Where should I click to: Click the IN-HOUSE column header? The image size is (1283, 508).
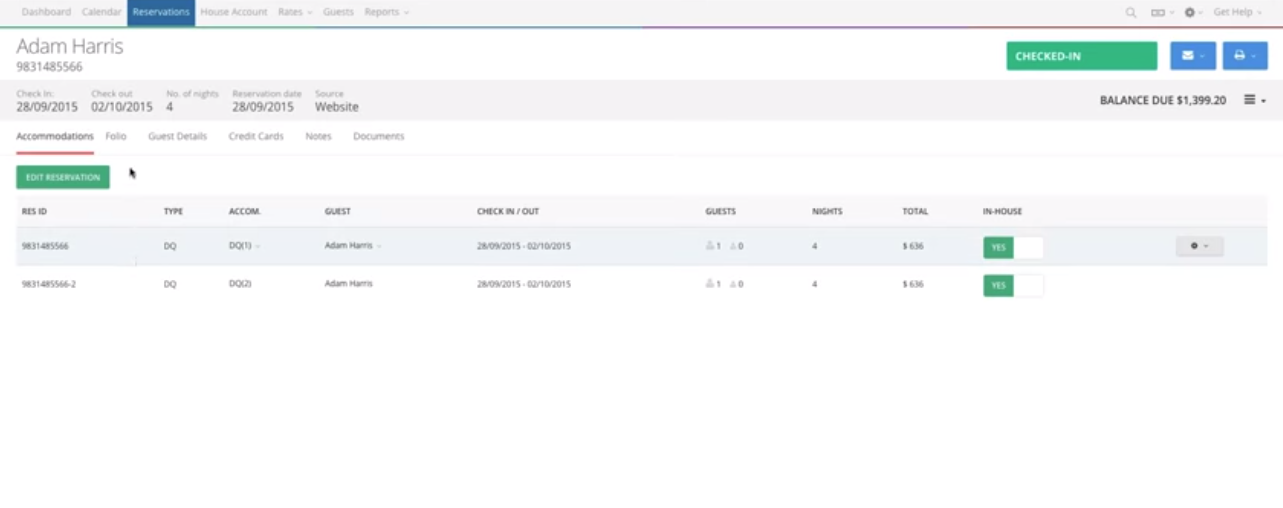click(1002, 212)
